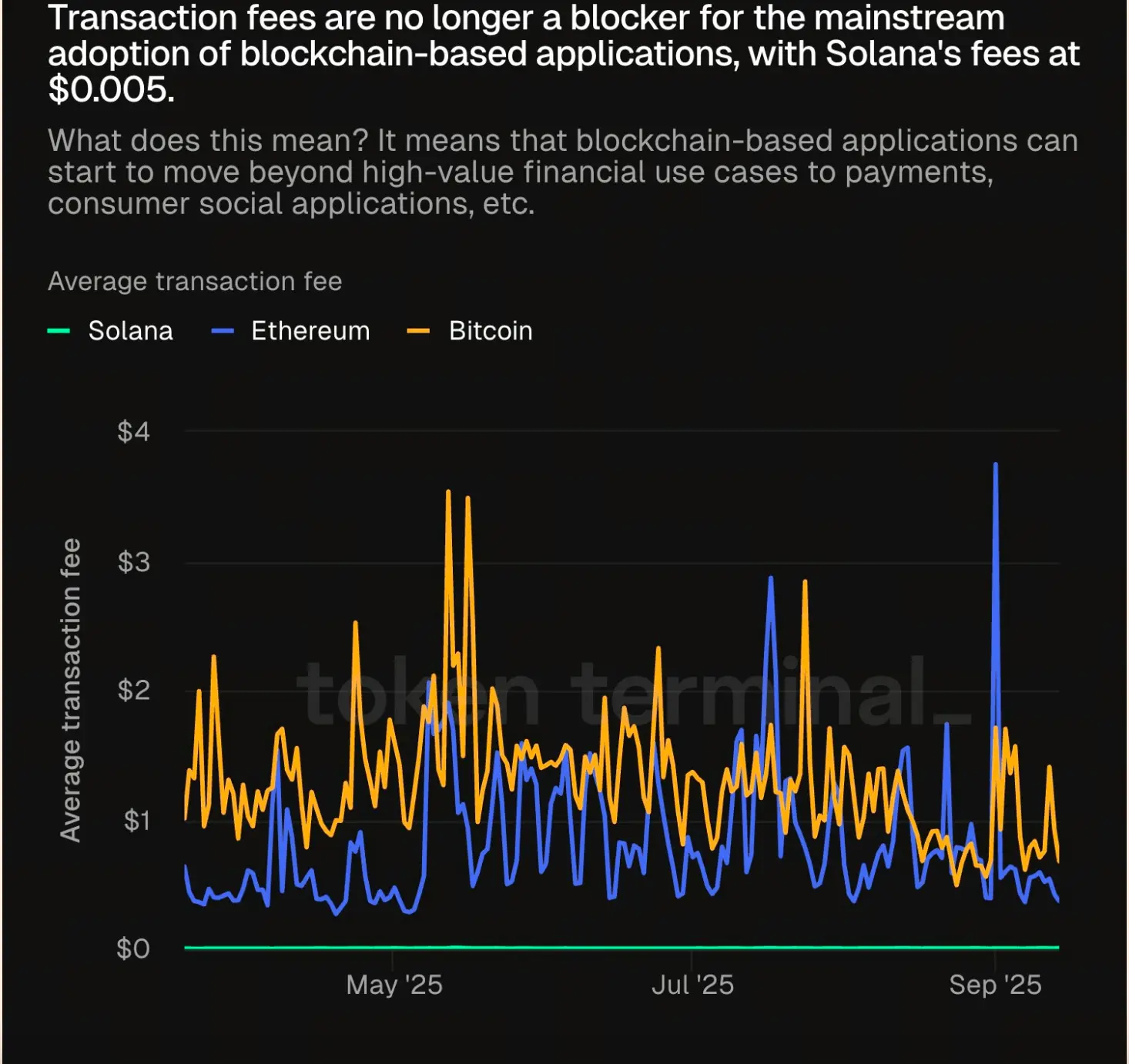Viewport: 1129px width, 1064px height.
Task: Click the rotated 'Average transaction fee' axis title
Action: coord(70,690)
